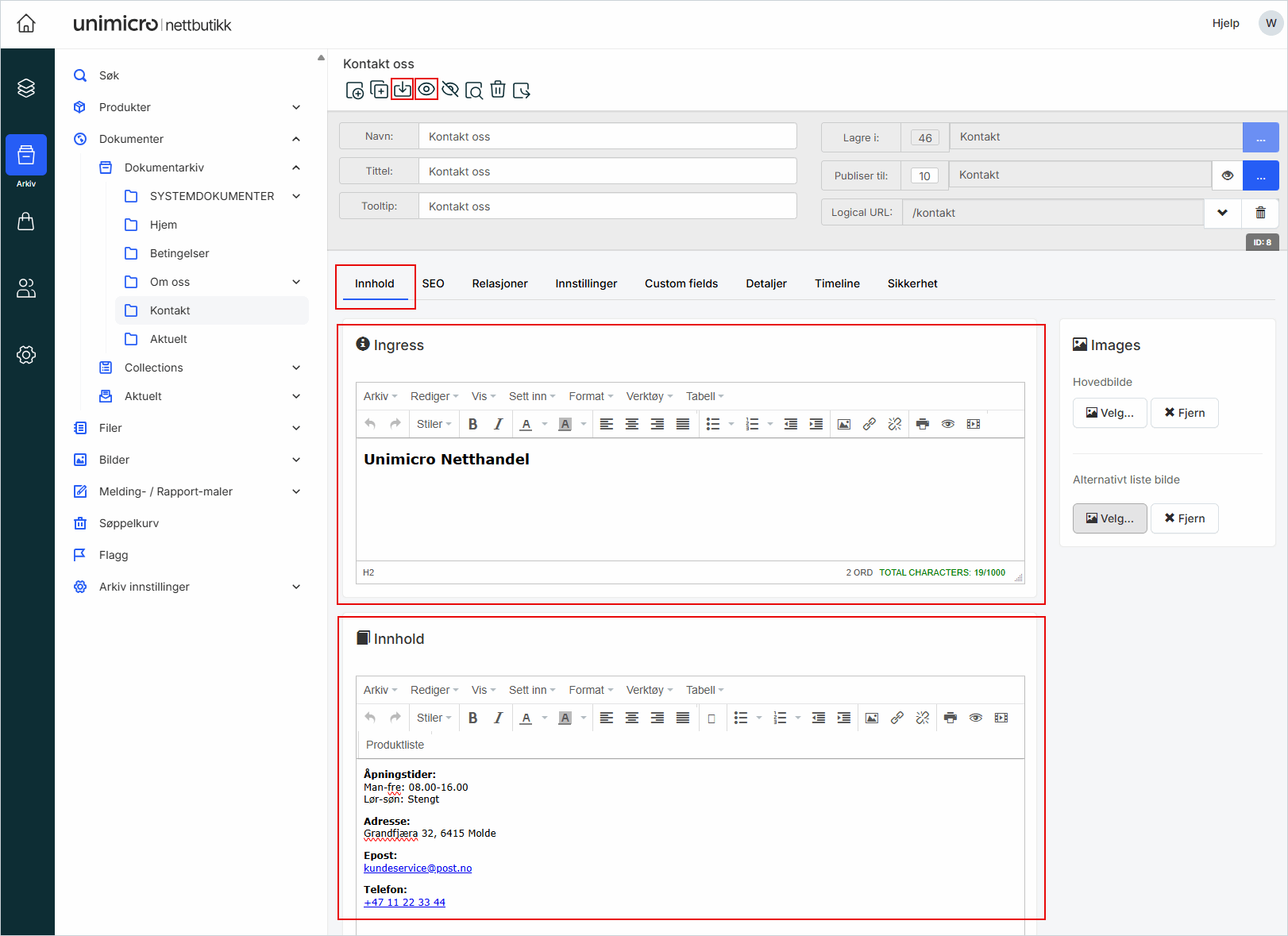Open the Format menu in Innhold editor

point(590,690)
